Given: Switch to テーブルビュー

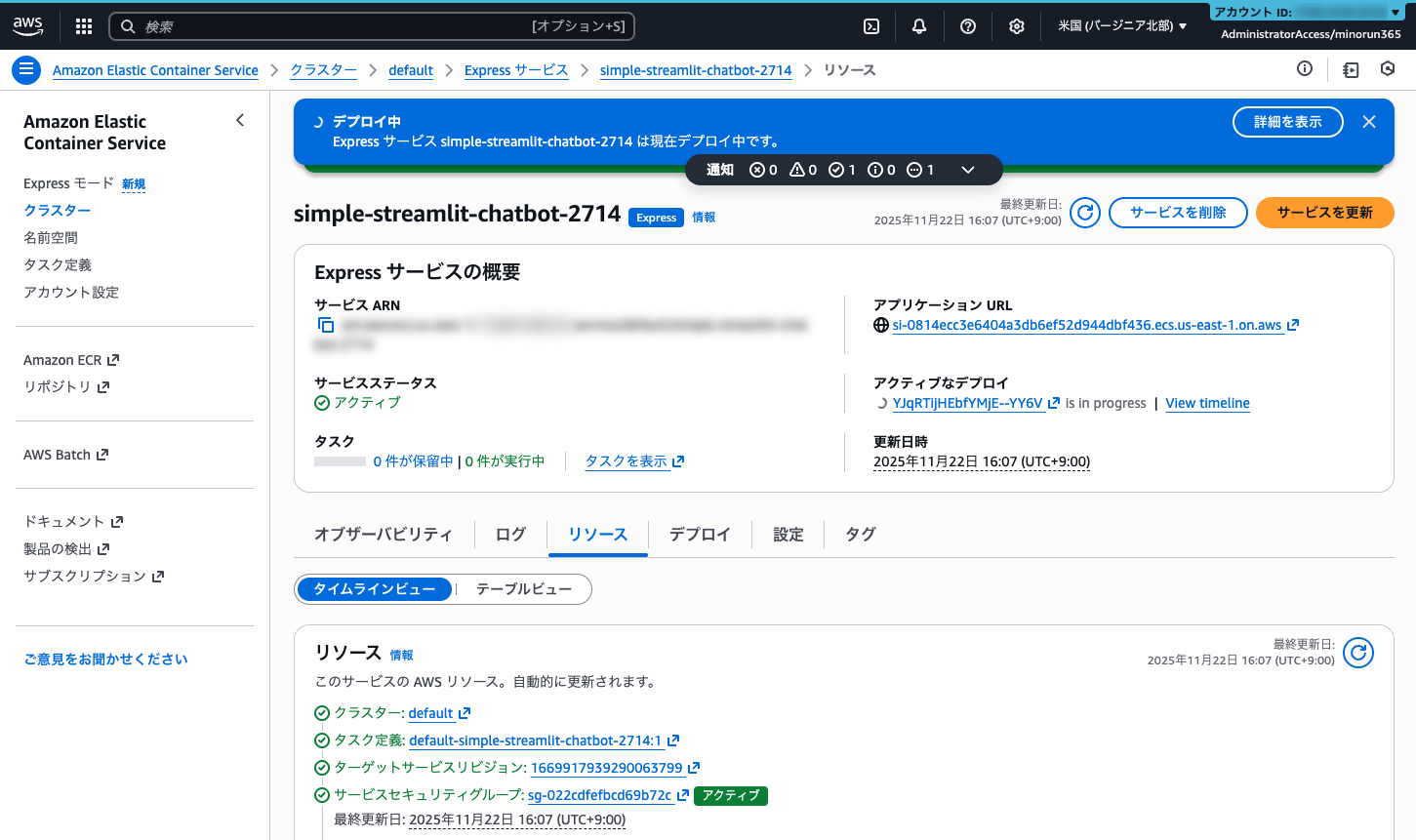Looking at the screenshot, I should (x=522, y=589).
